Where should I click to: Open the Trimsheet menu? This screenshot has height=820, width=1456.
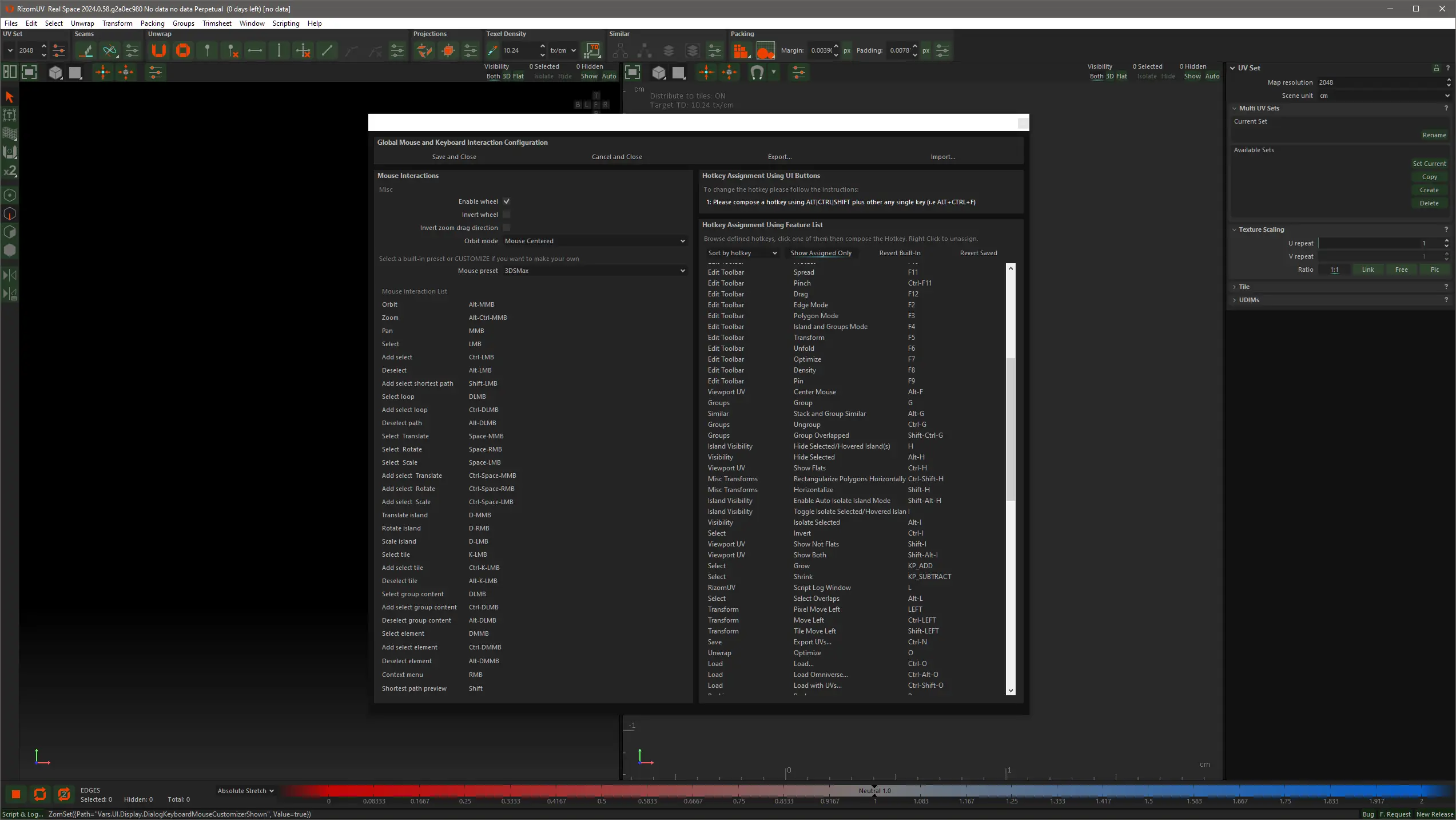(x=216, y=23)
